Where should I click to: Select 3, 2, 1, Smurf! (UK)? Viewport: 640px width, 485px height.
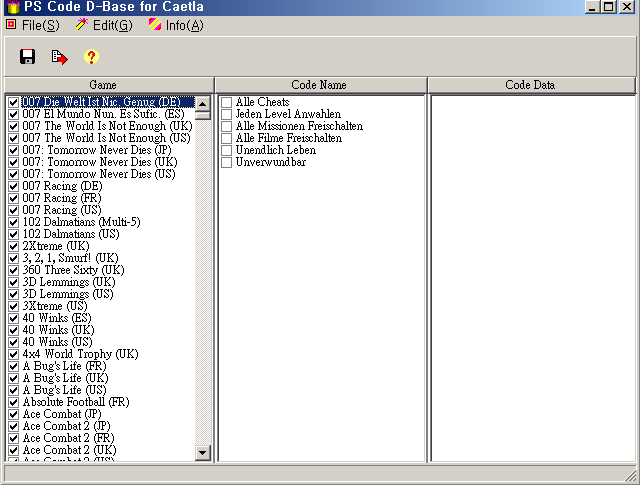tap(71, 258)
